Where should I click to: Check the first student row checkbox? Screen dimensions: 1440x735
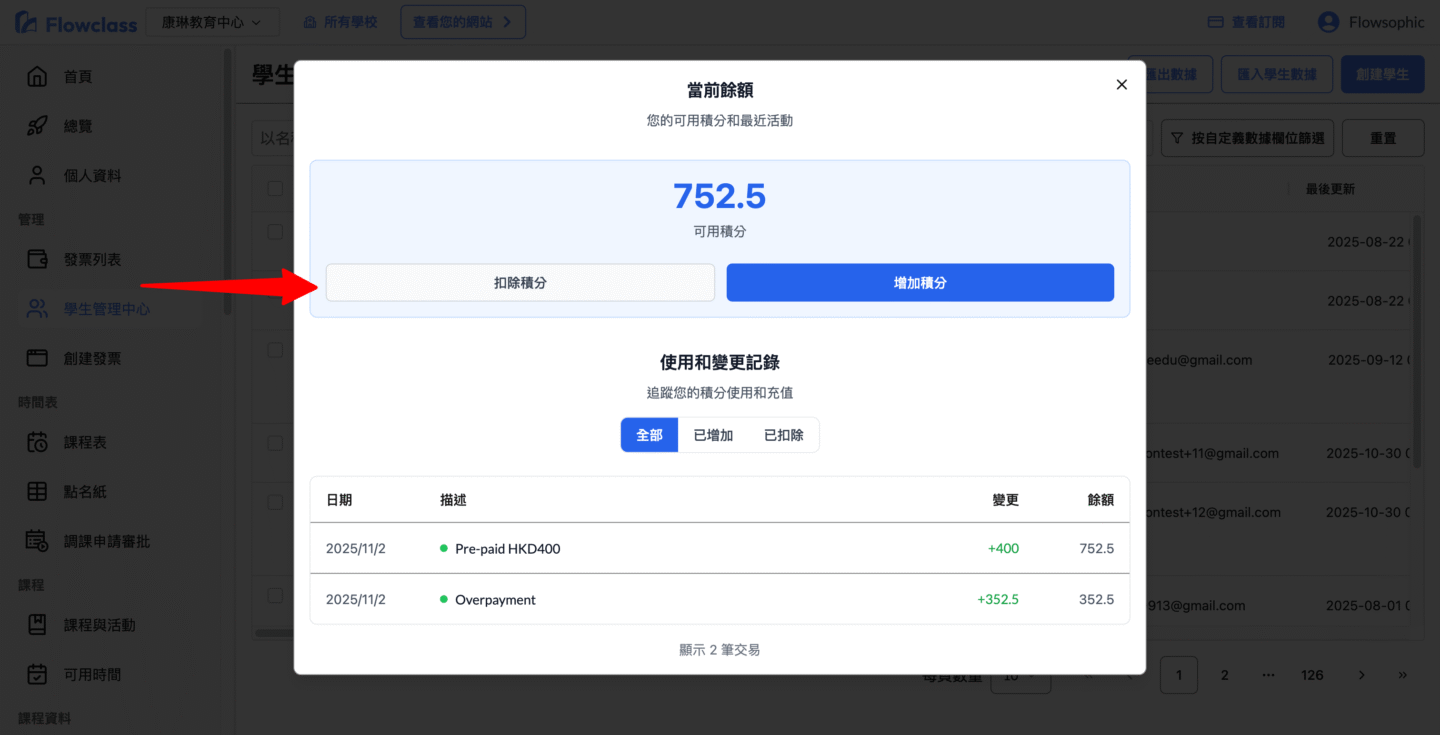(275, 232)
